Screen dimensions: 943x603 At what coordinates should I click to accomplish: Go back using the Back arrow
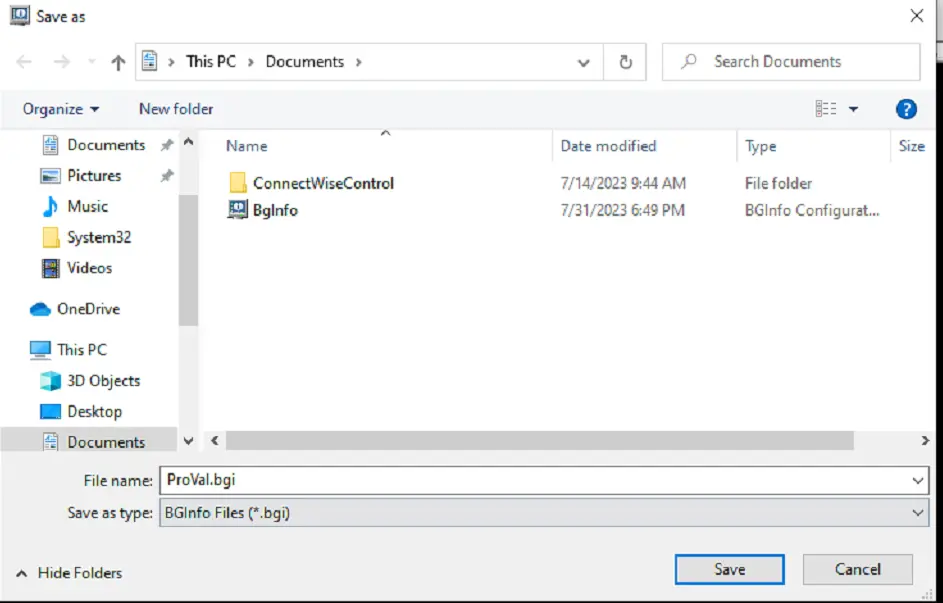tap(23, 62)
